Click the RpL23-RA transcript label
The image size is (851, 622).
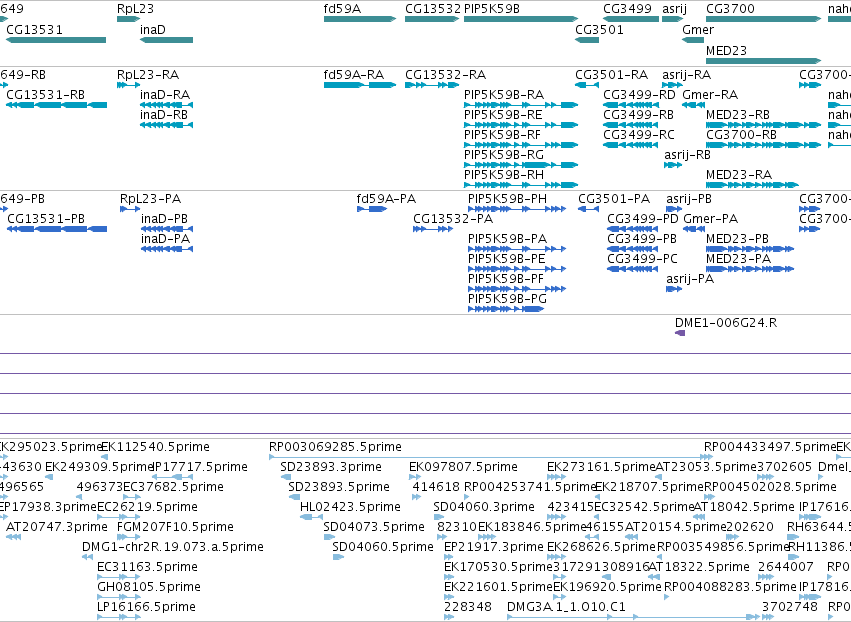click(148, 74)
